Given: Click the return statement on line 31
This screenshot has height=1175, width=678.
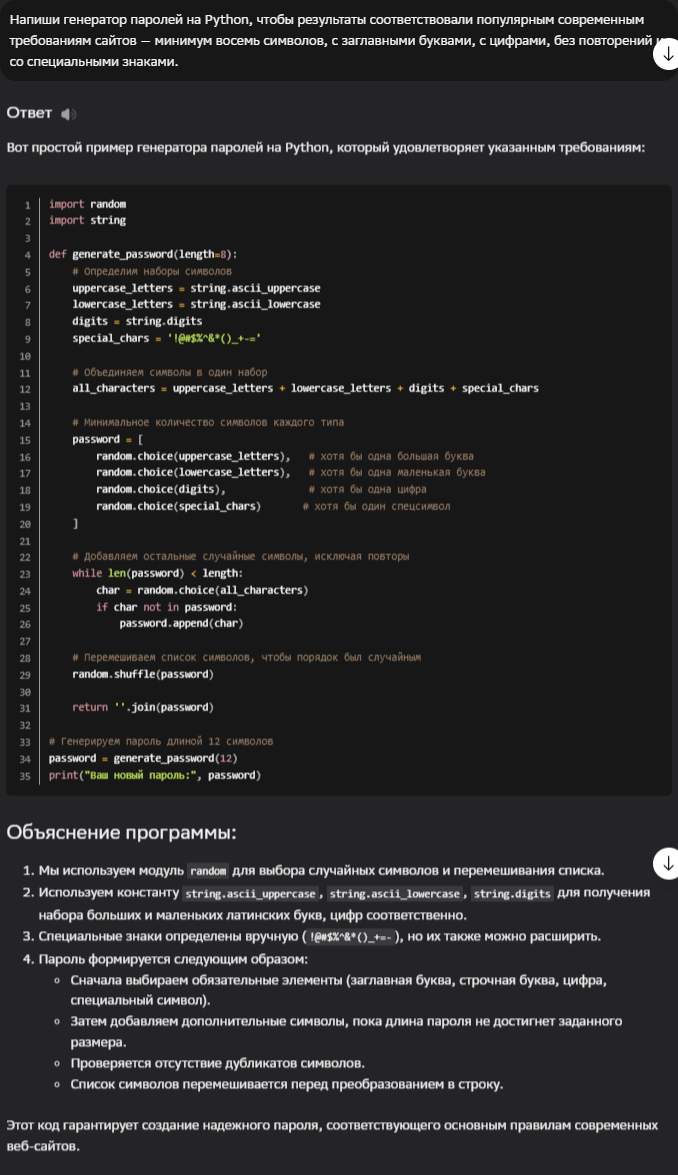Looking at the screenshot, I should click(143, 707).
